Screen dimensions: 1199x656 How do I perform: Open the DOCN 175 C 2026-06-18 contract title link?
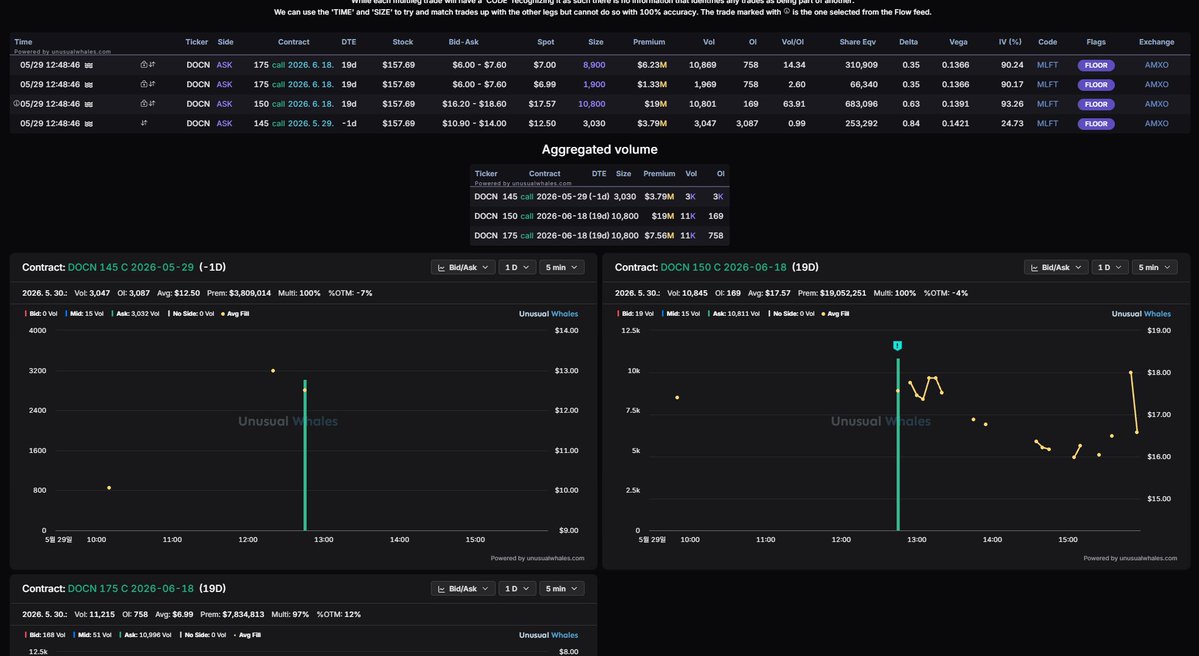pos(130,589)
